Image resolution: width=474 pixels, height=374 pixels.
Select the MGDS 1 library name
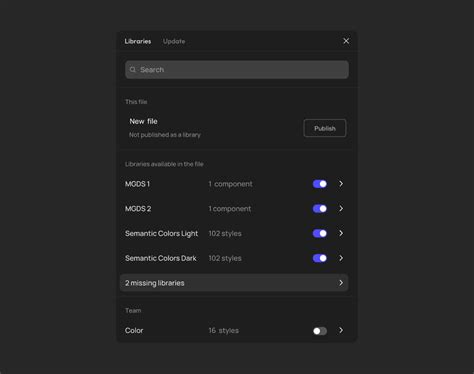tap(137, 184)
